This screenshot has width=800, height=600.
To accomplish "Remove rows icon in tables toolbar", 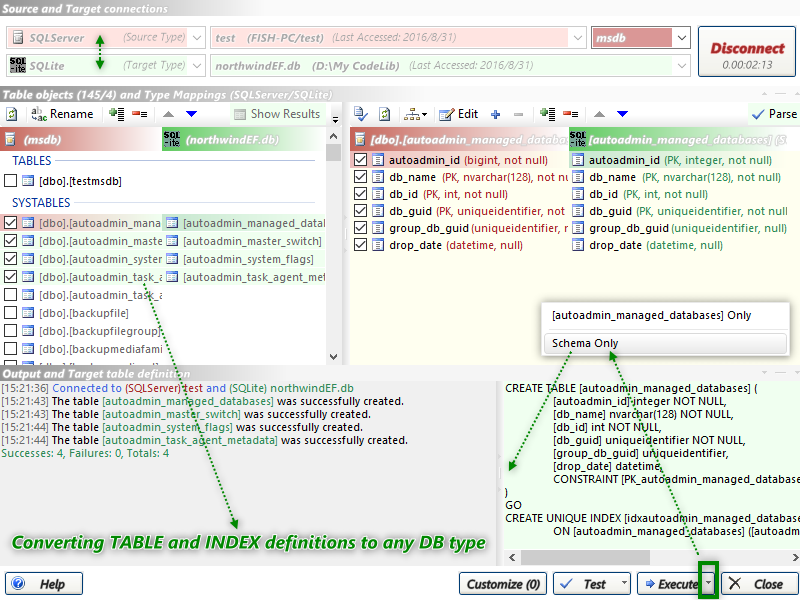I will pos(140,114).
